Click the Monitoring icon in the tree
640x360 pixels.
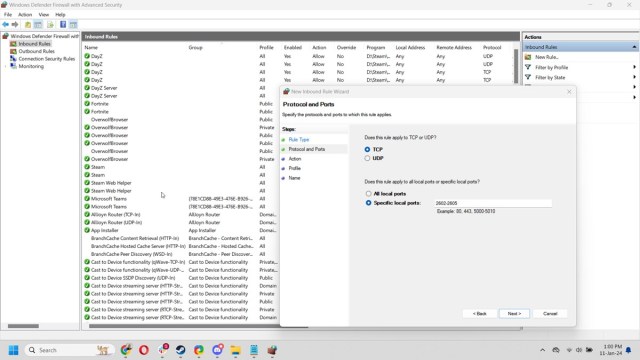(13, 66)
